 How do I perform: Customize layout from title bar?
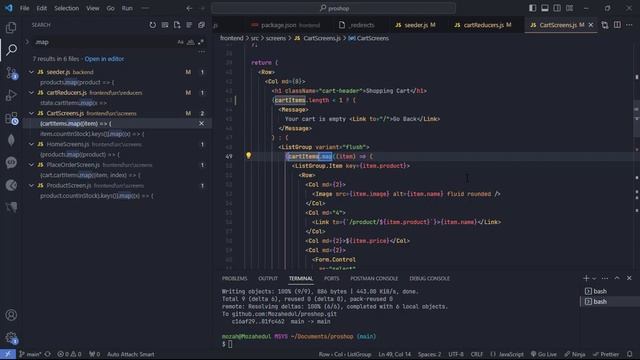click(569, 8)
